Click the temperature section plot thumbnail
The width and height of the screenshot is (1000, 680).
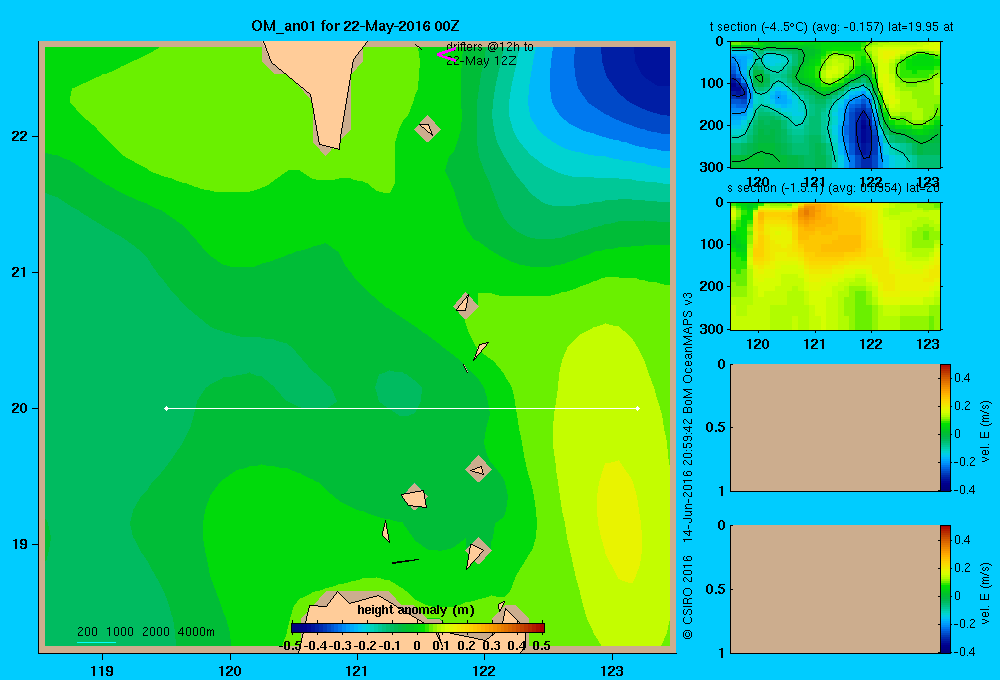coord(835,105)
